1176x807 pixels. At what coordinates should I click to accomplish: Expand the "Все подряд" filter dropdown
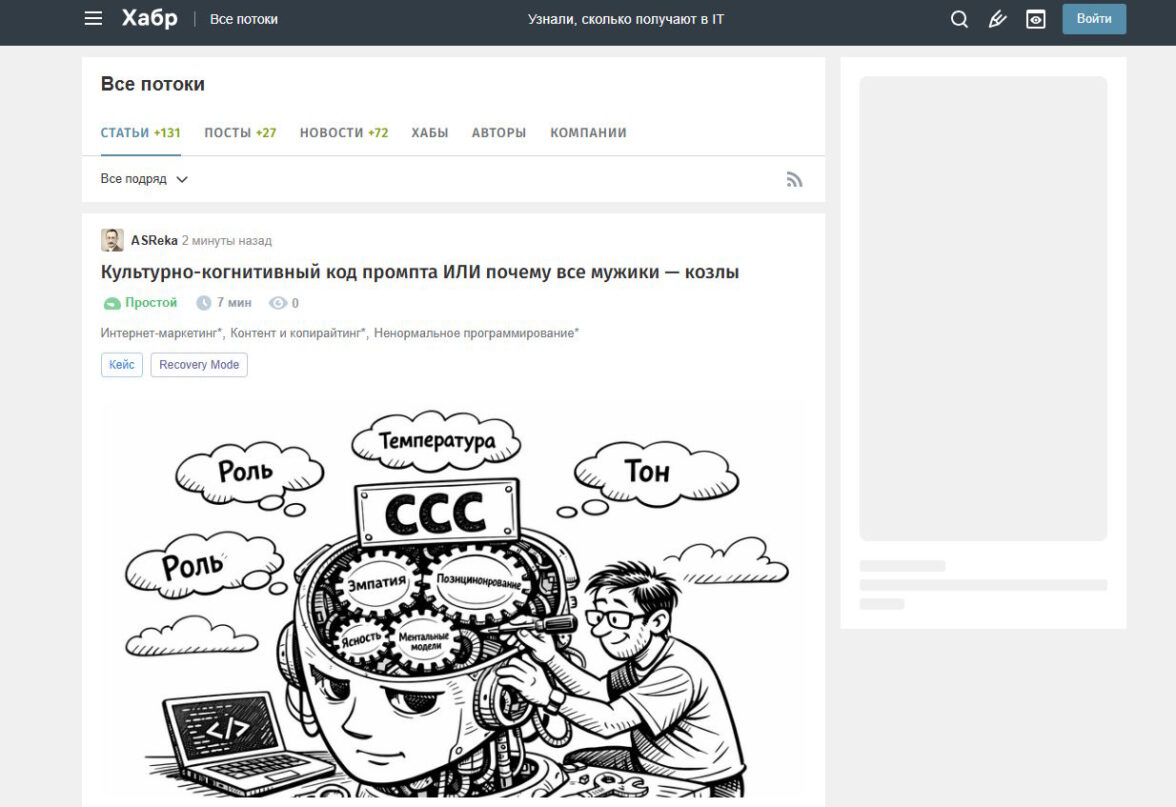coord(144,179)
